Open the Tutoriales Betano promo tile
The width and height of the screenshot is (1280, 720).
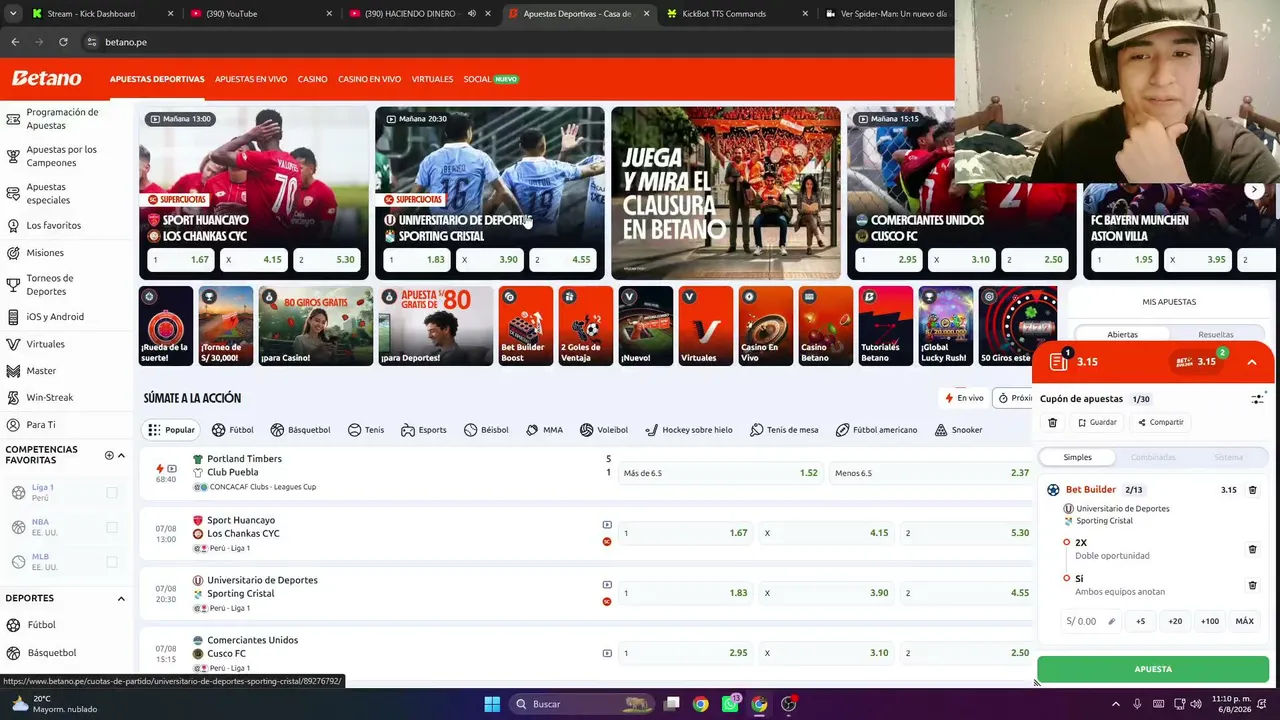point(885,326)
